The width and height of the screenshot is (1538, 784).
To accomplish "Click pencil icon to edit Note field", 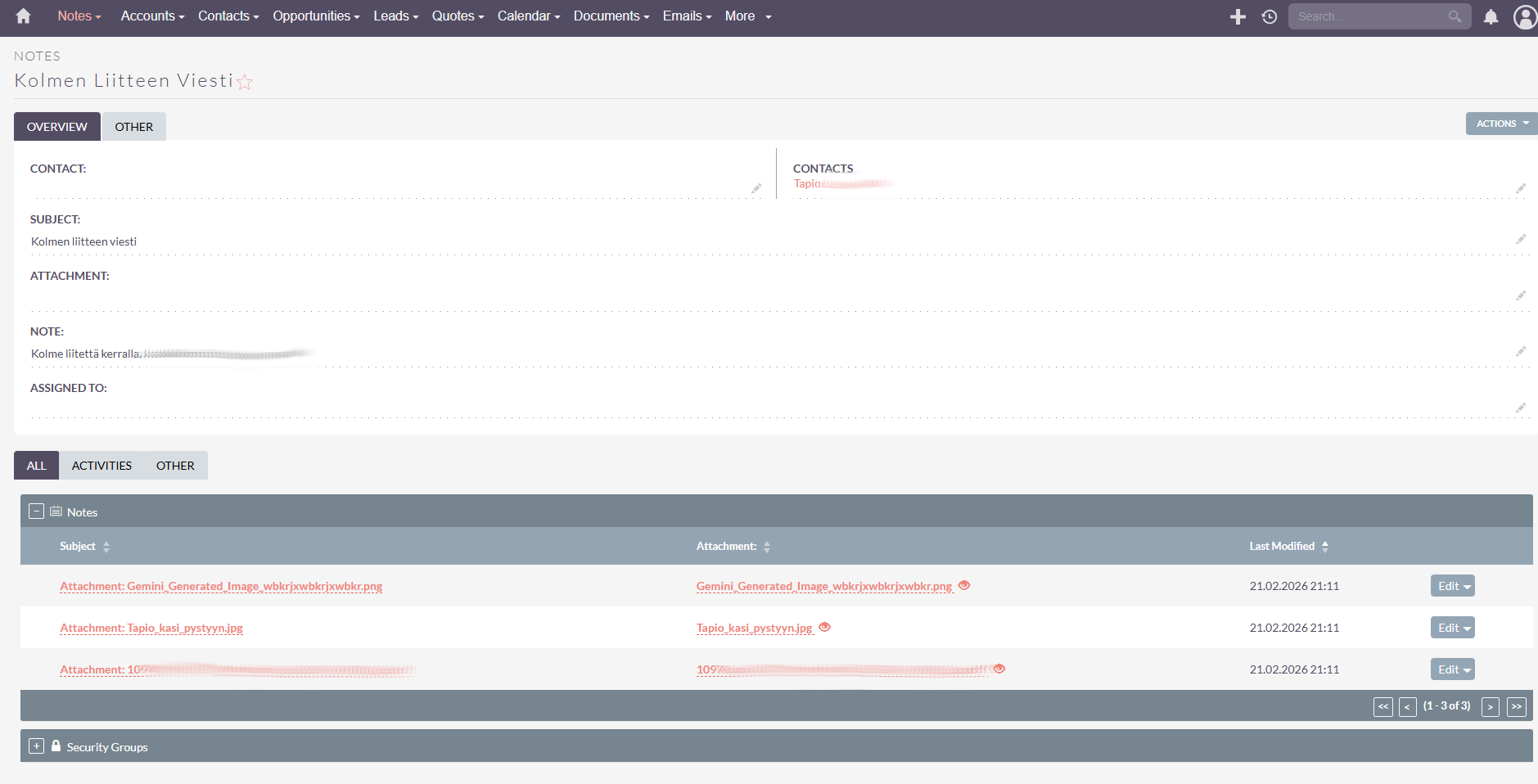I will 1520,352.
